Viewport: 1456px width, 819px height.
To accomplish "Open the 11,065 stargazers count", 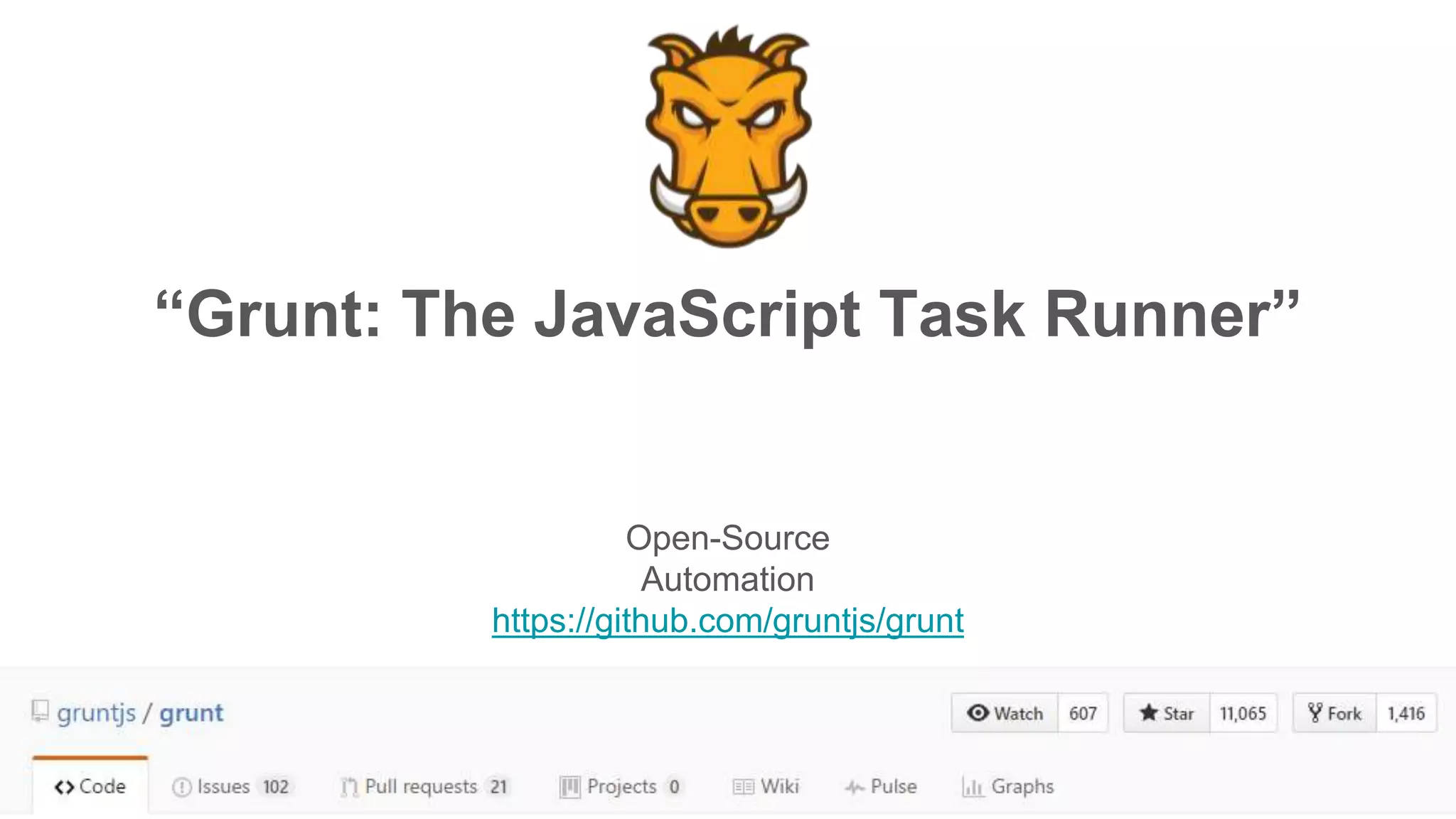I will pyautogui.click(x=1243, y=713).
